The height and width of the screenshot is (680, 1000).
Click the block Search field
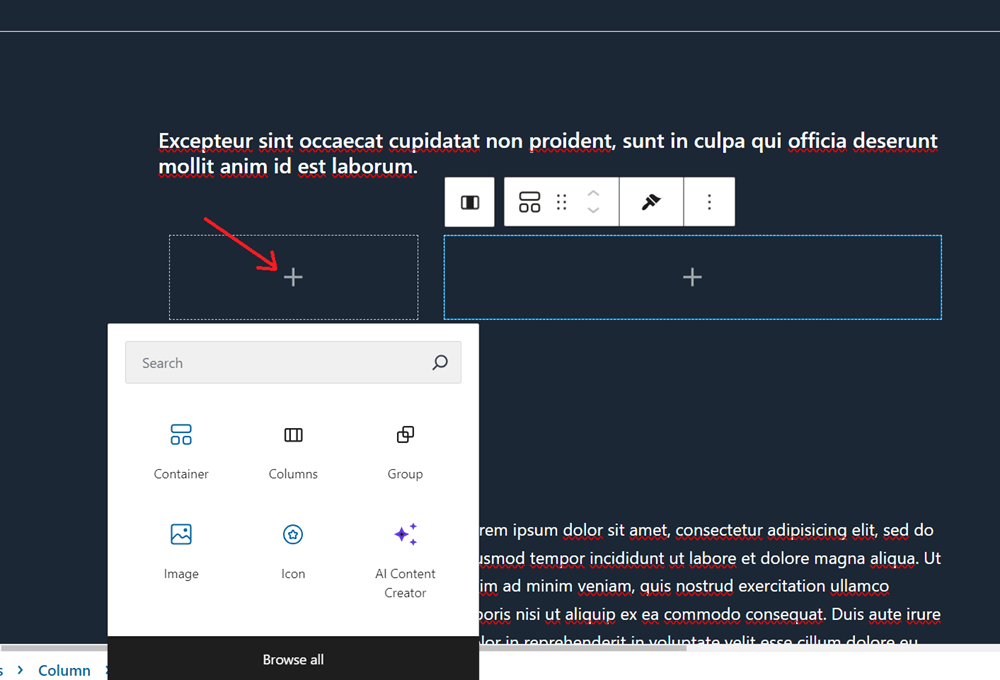pyautogui.click(x=280, y=363)
